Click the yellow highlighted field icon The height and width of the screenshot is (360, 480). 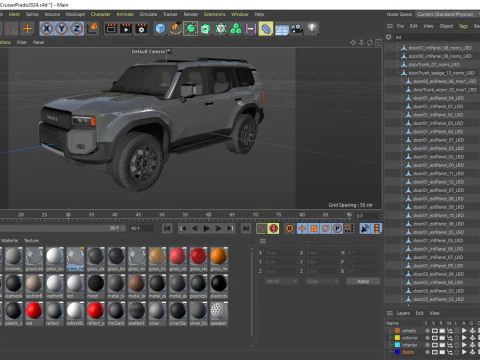(x=266, y=29)
